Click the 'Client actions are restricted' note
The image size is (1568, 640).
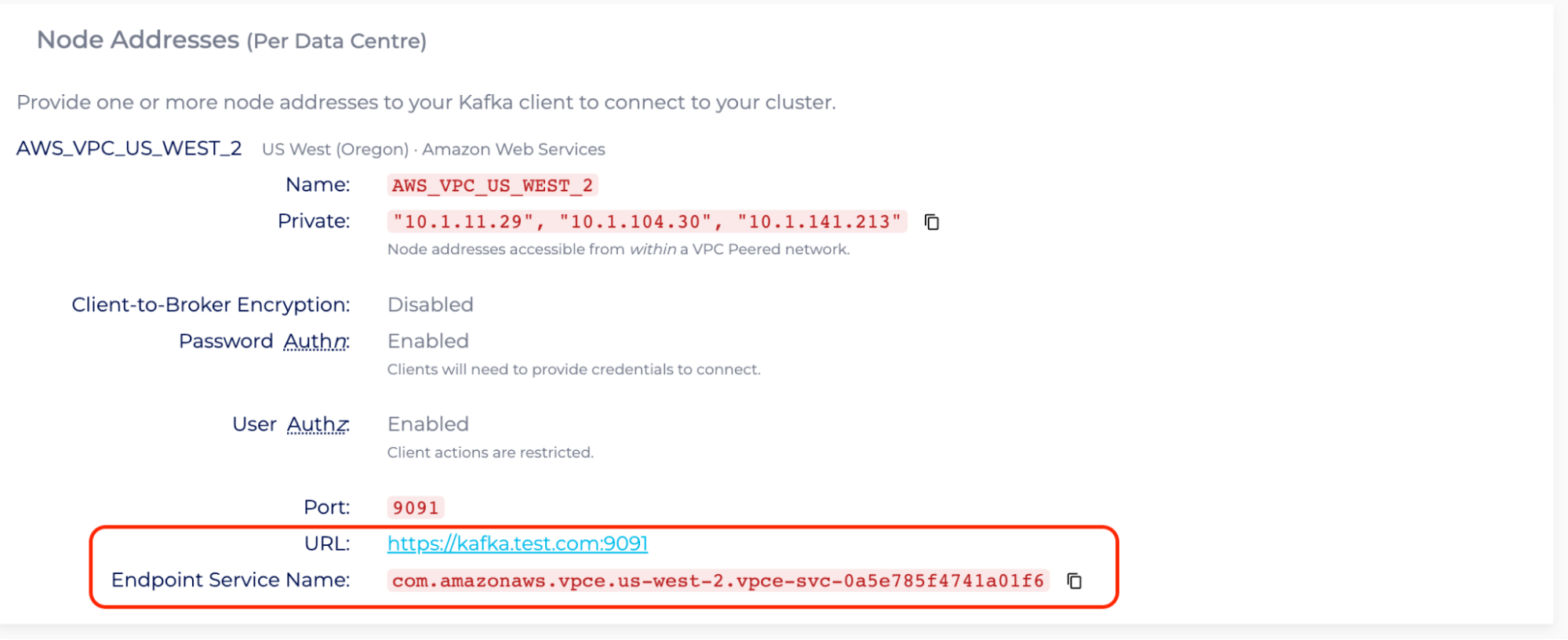pos(490,453)
